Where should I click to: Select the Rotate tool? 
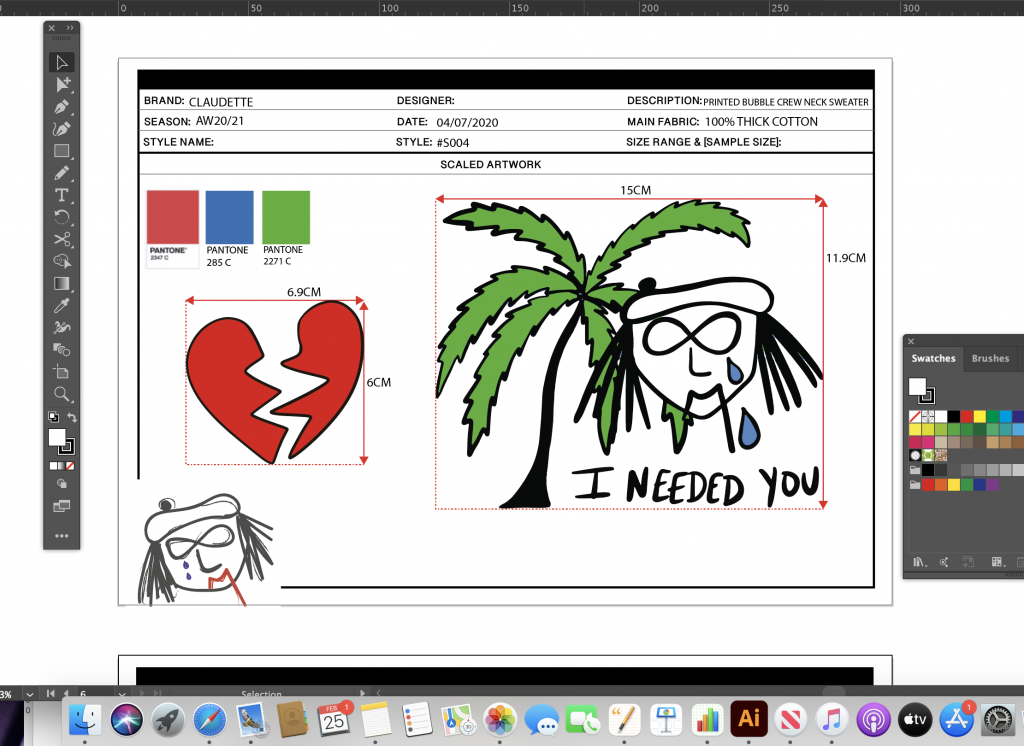pos(61,217)
